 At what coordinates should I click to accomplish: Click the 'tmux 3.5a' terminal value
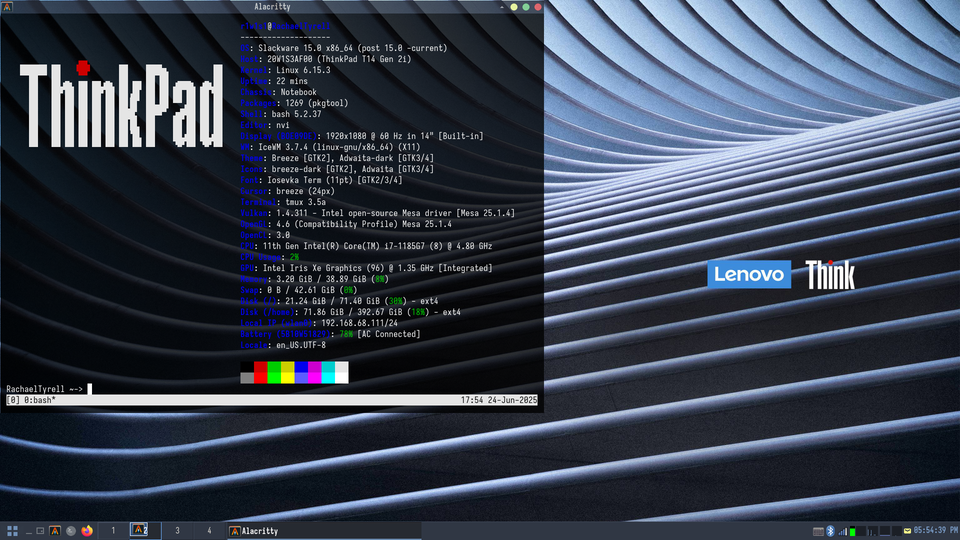pyautogui.click(x=306, y=202)
